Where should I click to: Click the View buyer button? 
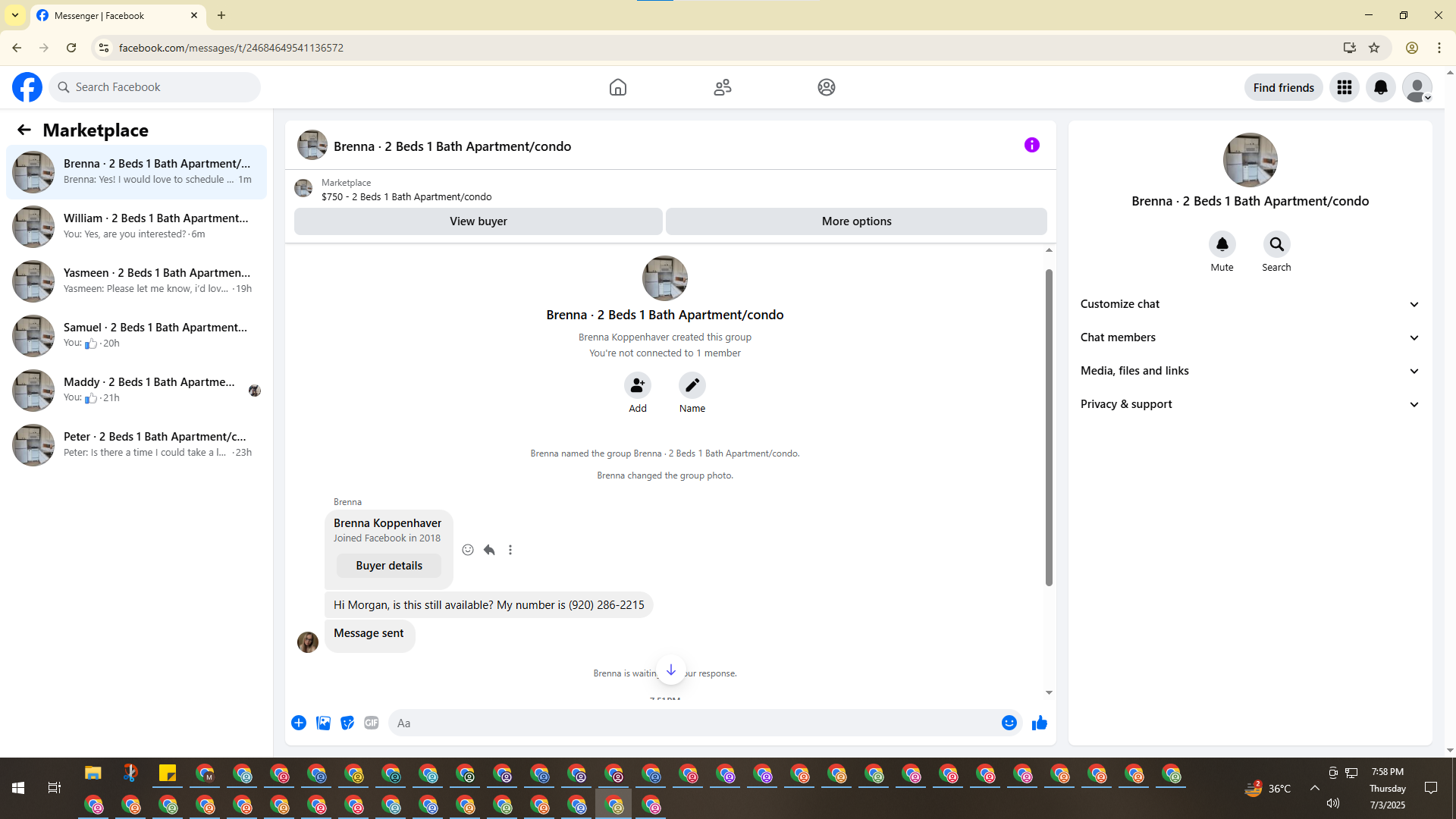click(478, 221)
